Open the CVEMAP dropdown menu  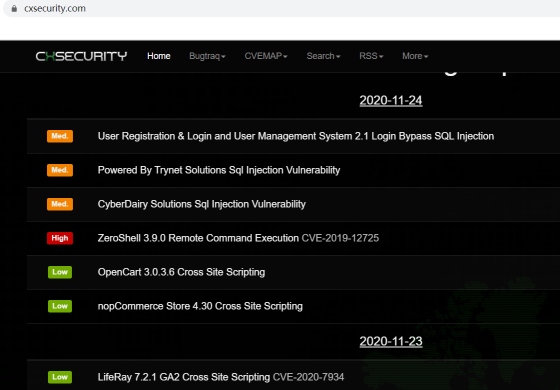point(266,56)
